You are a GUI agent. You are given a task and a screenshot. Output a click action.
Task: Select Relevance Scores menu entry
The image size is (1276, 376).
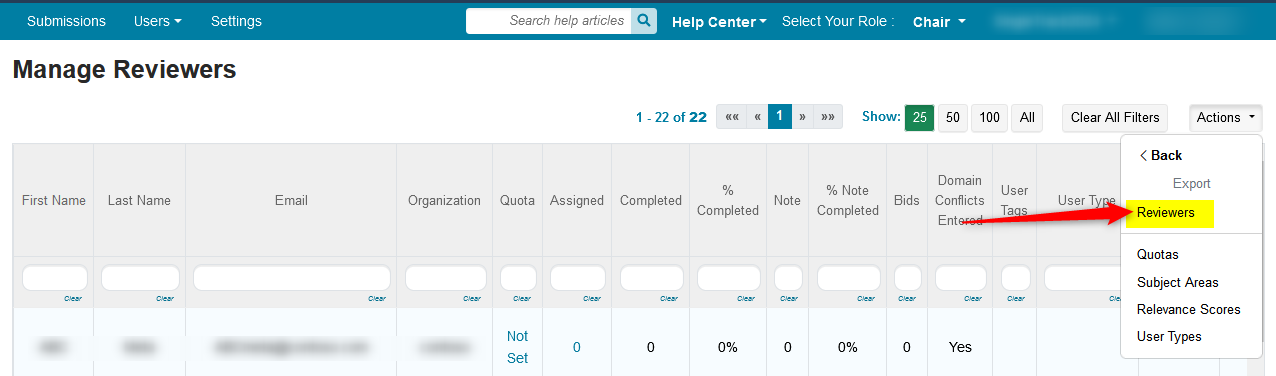pos(1189,309)
